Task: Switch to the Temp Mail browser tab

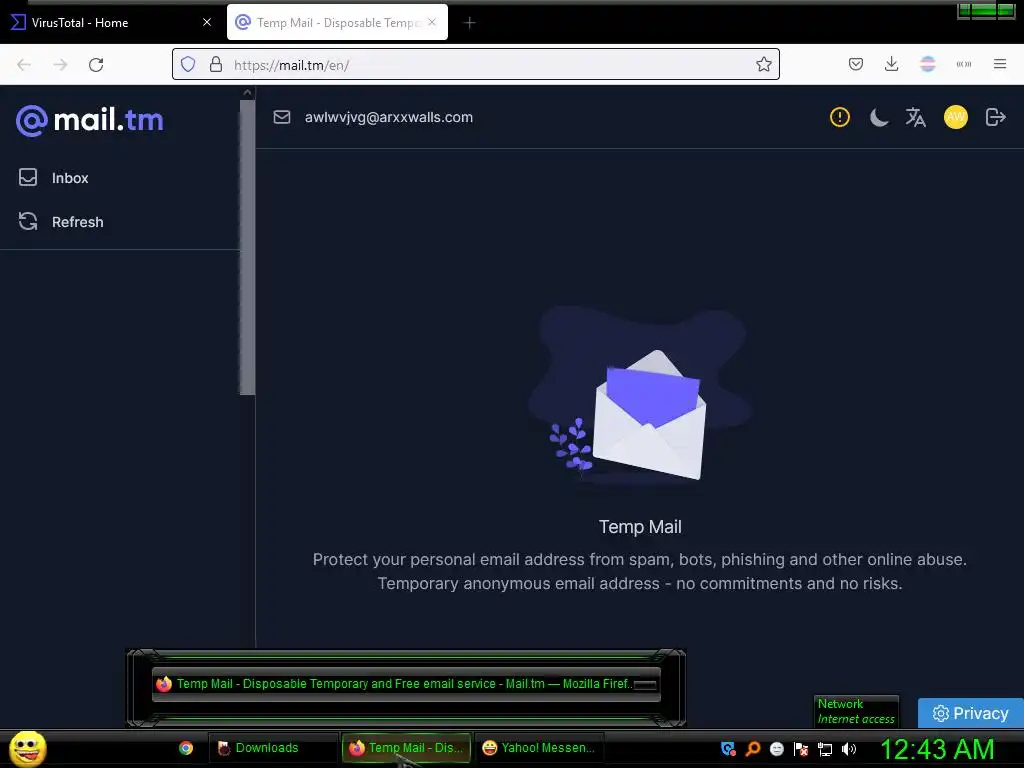Action: tap(337, 22)
